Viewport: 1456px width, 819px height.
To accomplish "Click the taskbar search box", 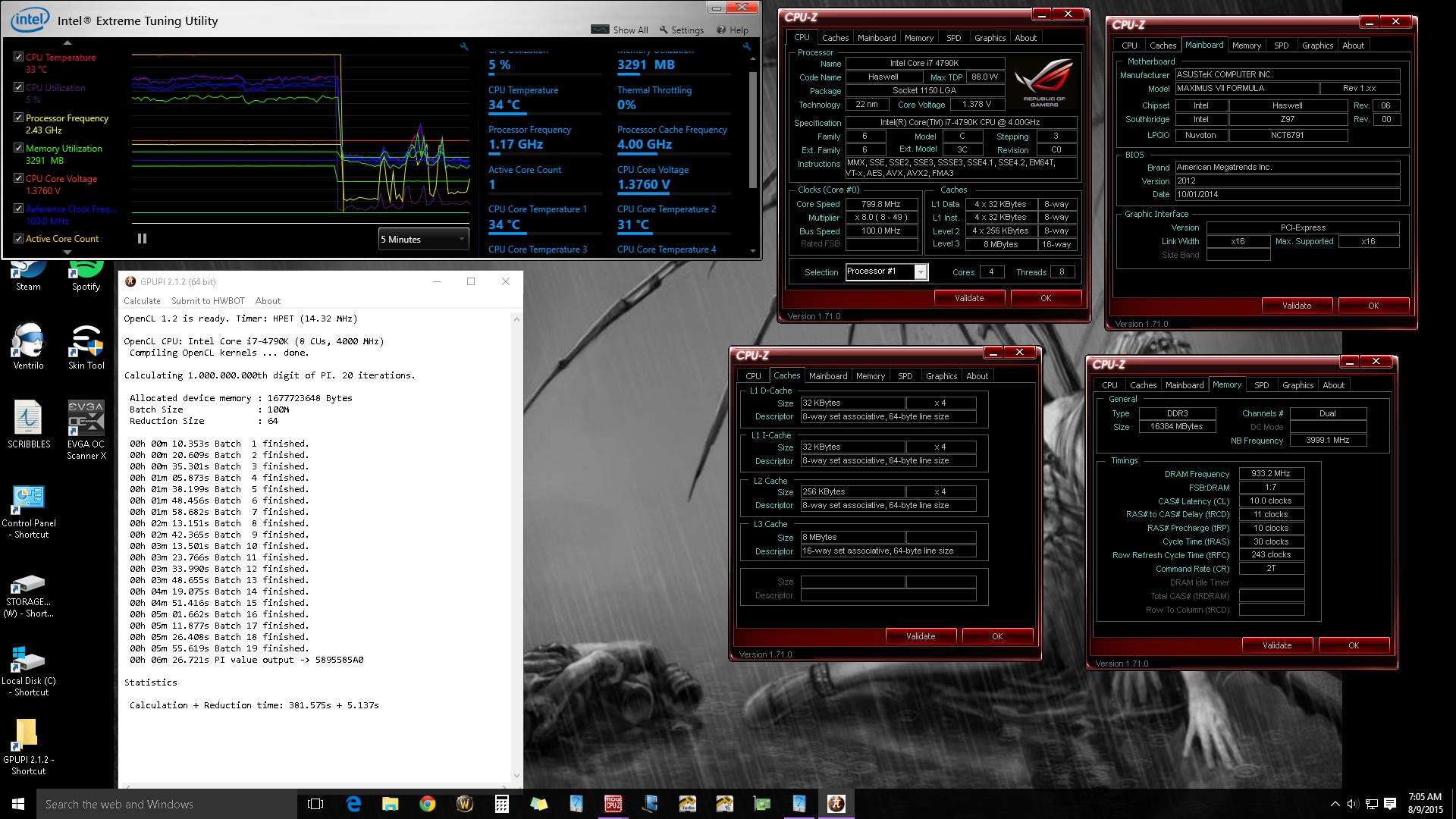I will (167, 804).
